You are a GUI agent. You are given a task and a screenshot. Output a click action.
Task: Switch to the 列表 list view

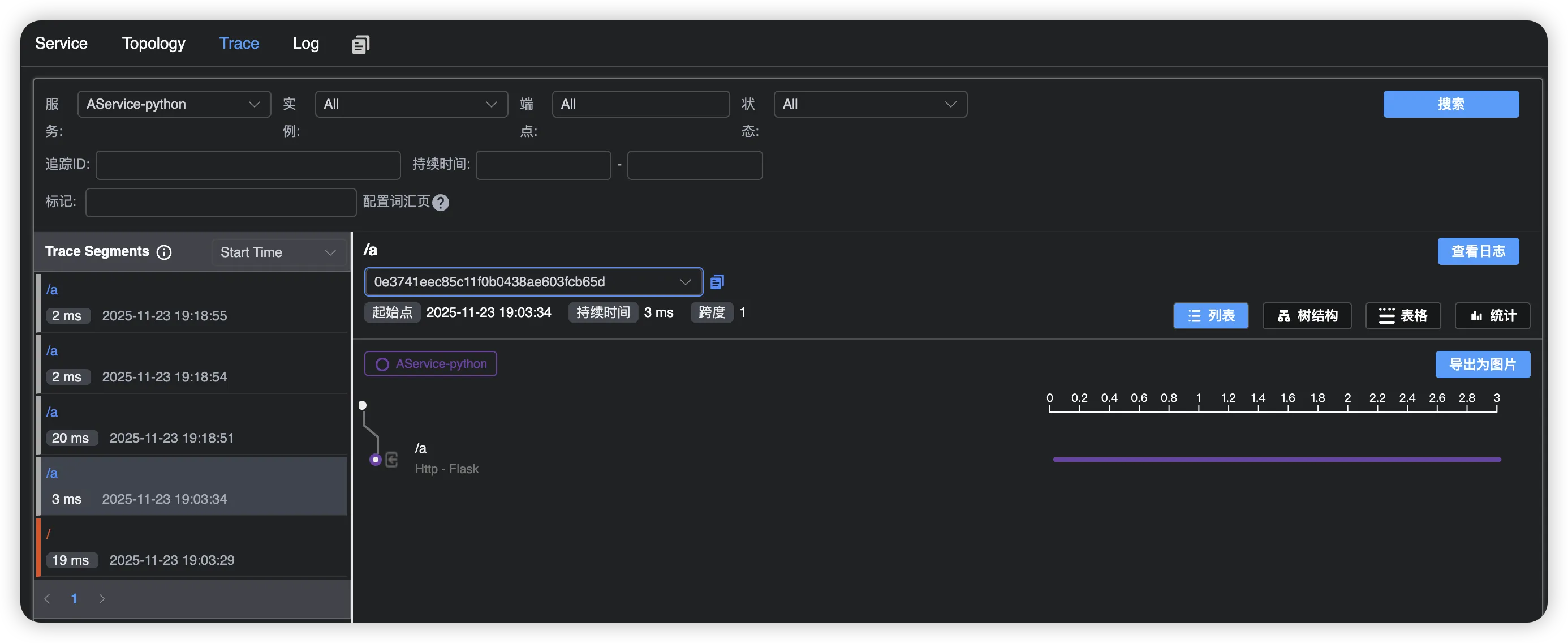pos(1210,316)
